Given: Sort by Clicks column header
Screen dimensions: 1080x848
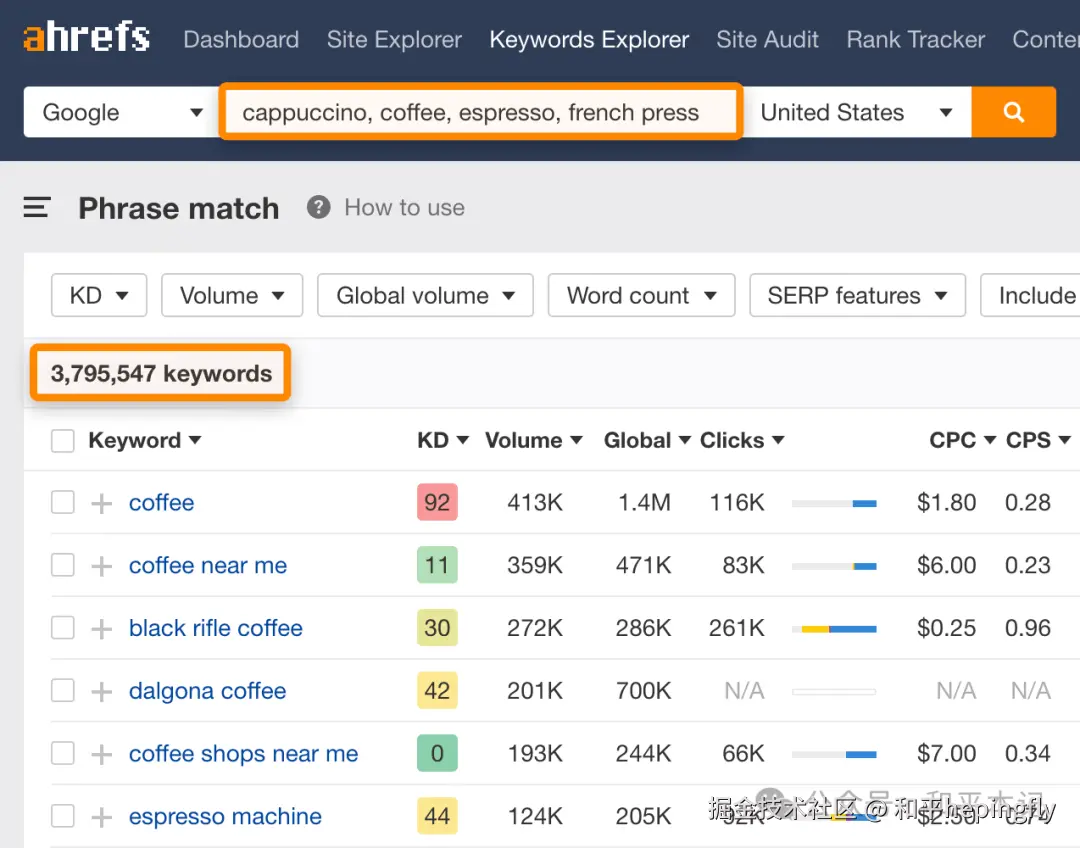Looking at the screenshot, I should (742, 440).
